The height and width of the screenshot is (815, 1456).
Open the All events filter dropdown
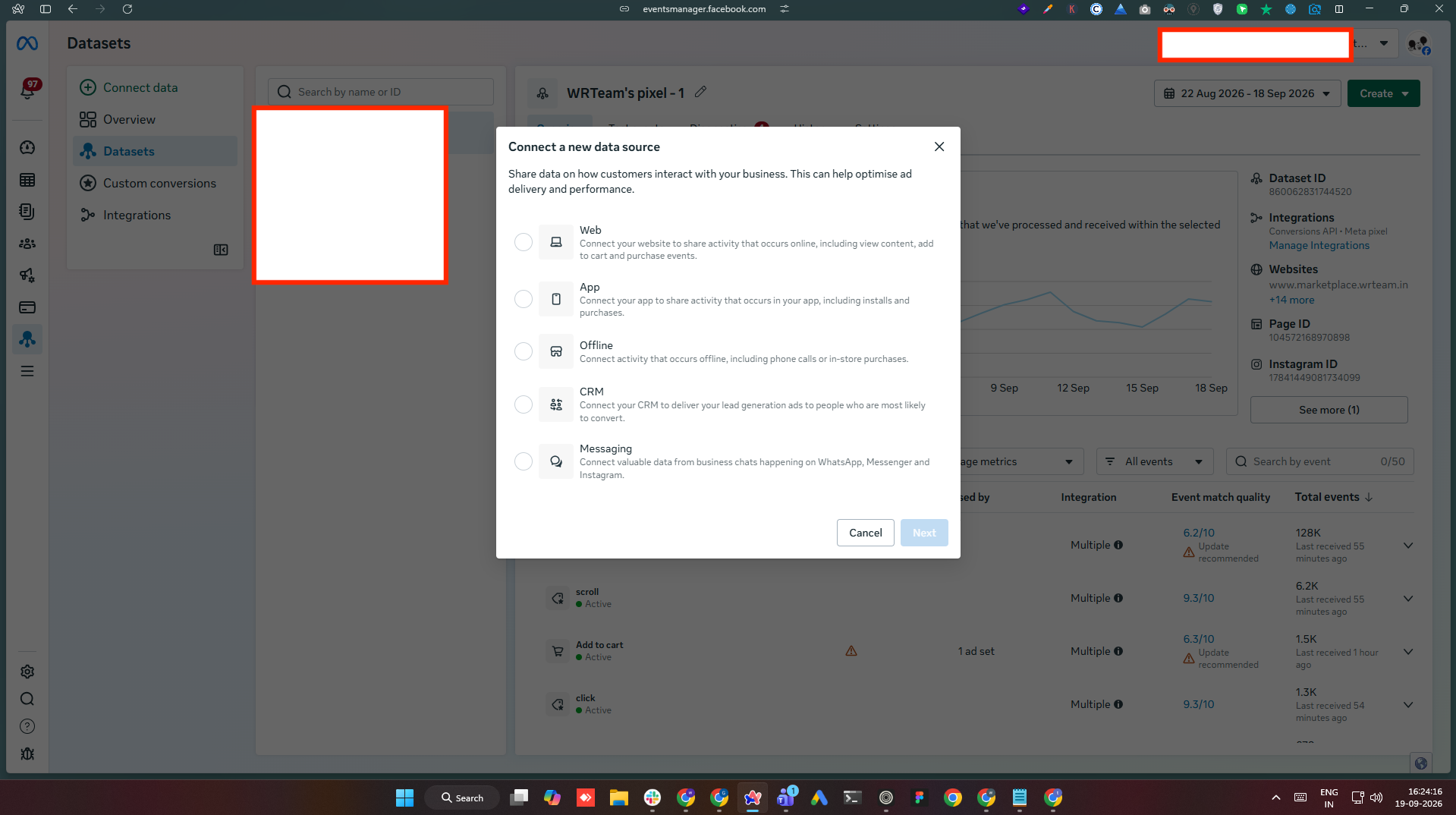click(1154, 461)
